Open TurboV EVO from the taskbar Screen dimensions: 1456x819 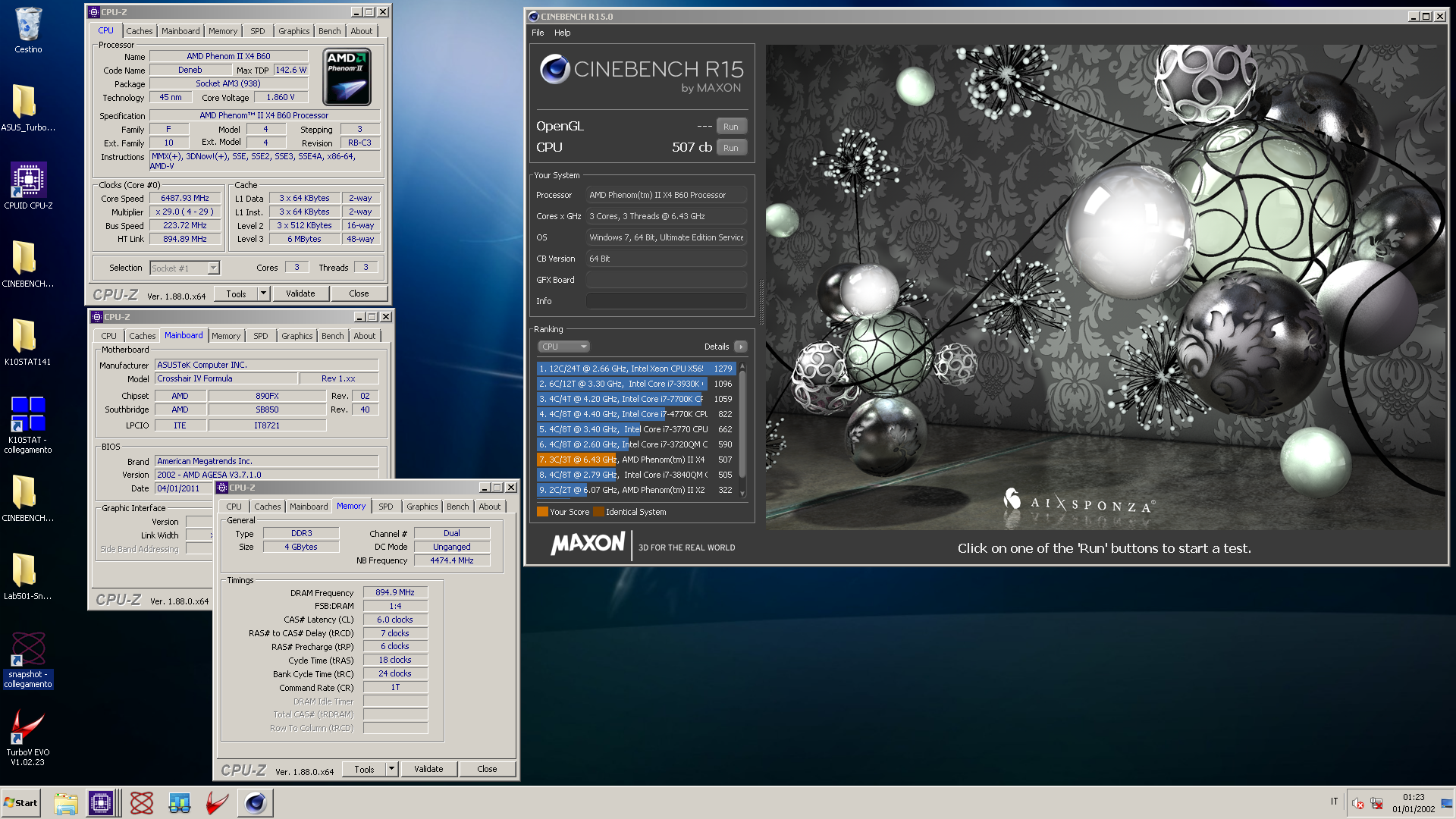click(218, 803)
